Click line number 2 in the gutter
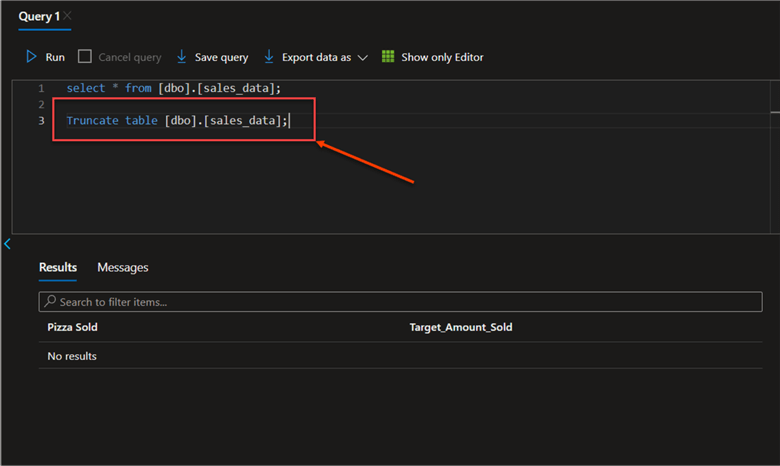Viewport: 780px width, 466px height. (x=41, y=104)
